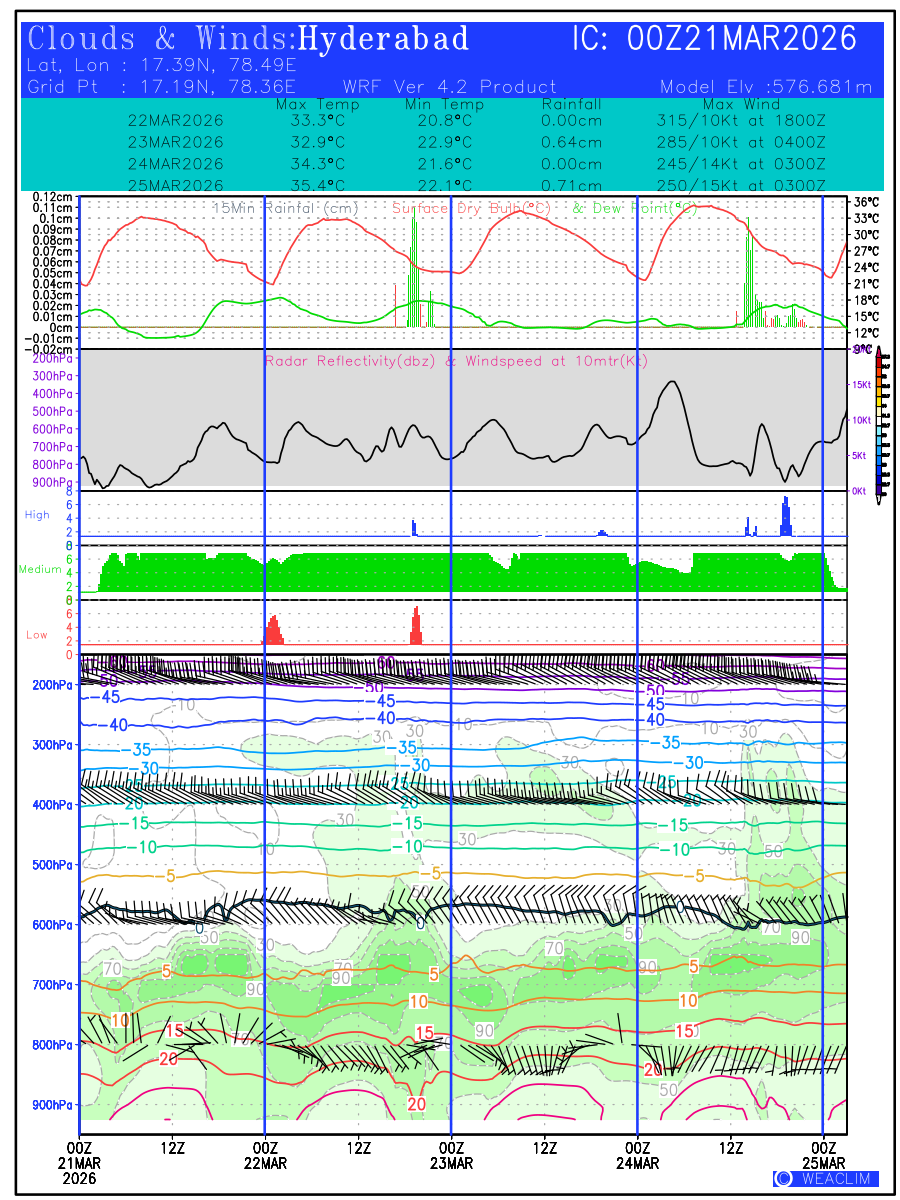Screen dimensions: 900x1200
Task: Click the tallest blue high cloud bar
Action: [786, 514]
